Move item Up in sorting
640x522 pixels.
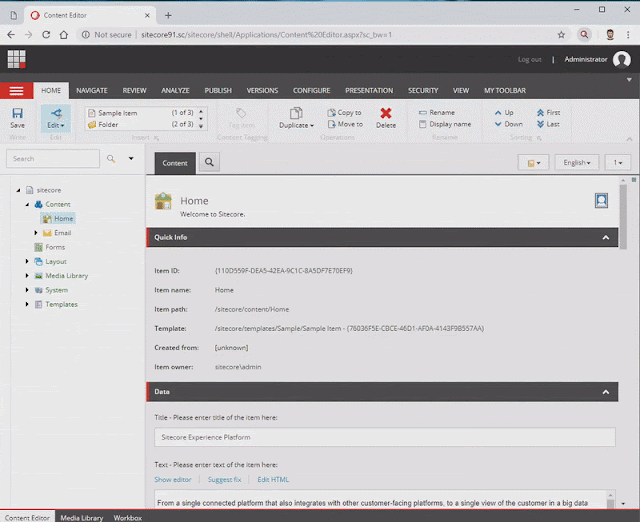click(x=504, y=113)
